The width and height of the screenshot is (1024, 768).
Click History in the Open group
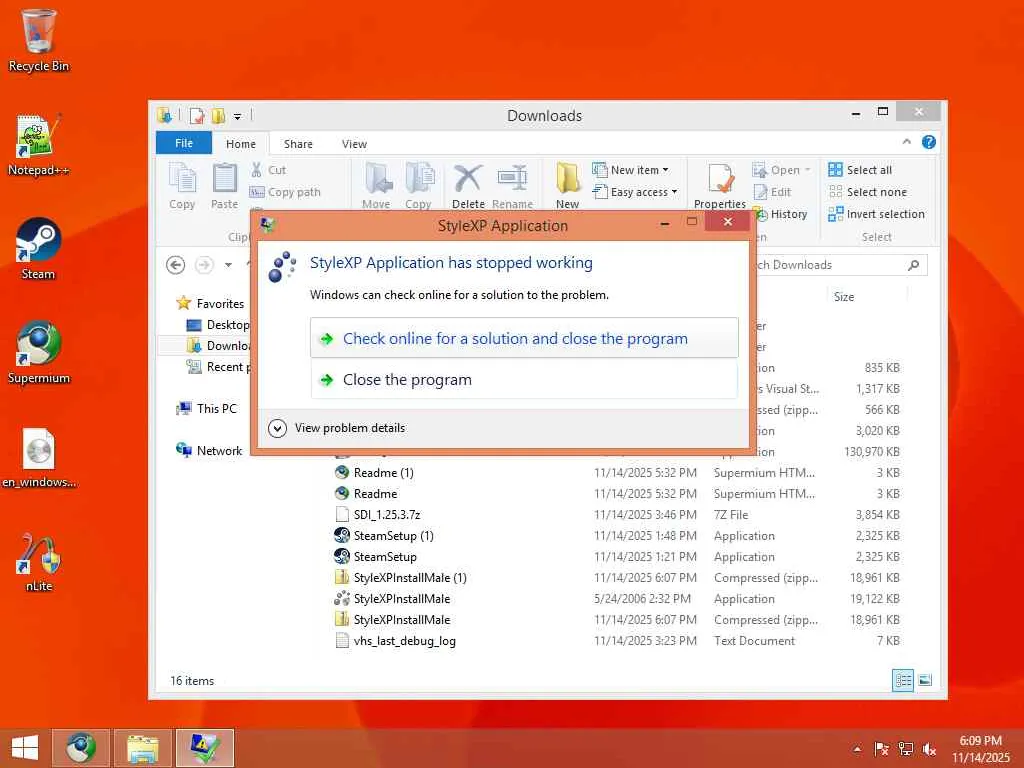[782, 214]
